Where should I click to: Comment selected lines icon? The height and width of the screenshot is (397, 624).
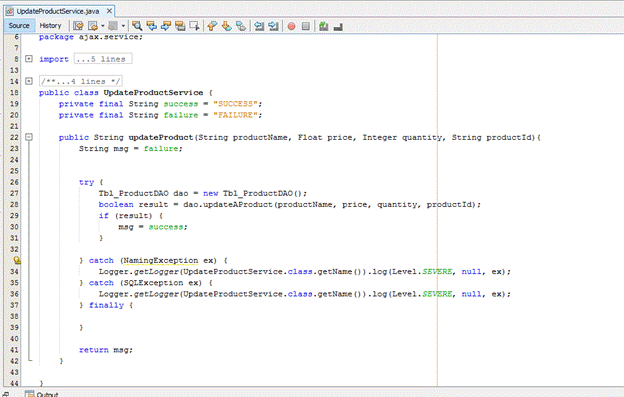(324, 26)
